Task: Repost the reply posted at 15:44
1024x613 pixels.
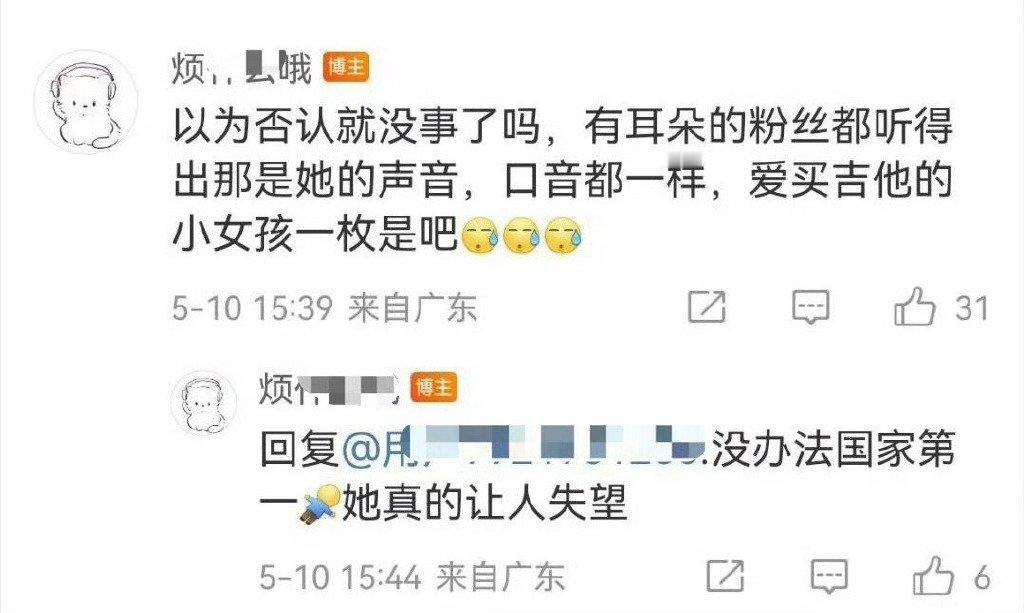Action: point(726,576)
